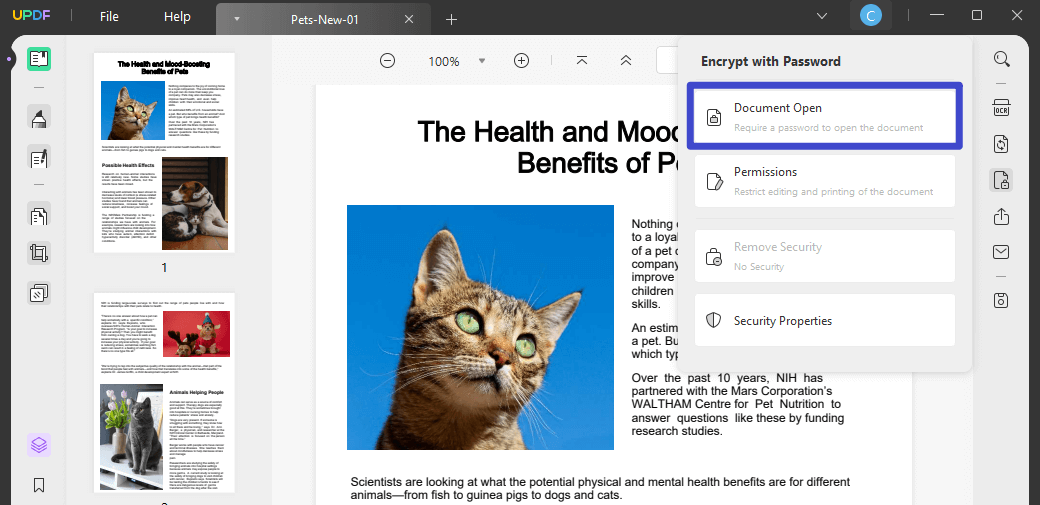Screen dimensions: 1040x505
Task: Open the tab list dropdown arrow
Action: pos(237,19)
